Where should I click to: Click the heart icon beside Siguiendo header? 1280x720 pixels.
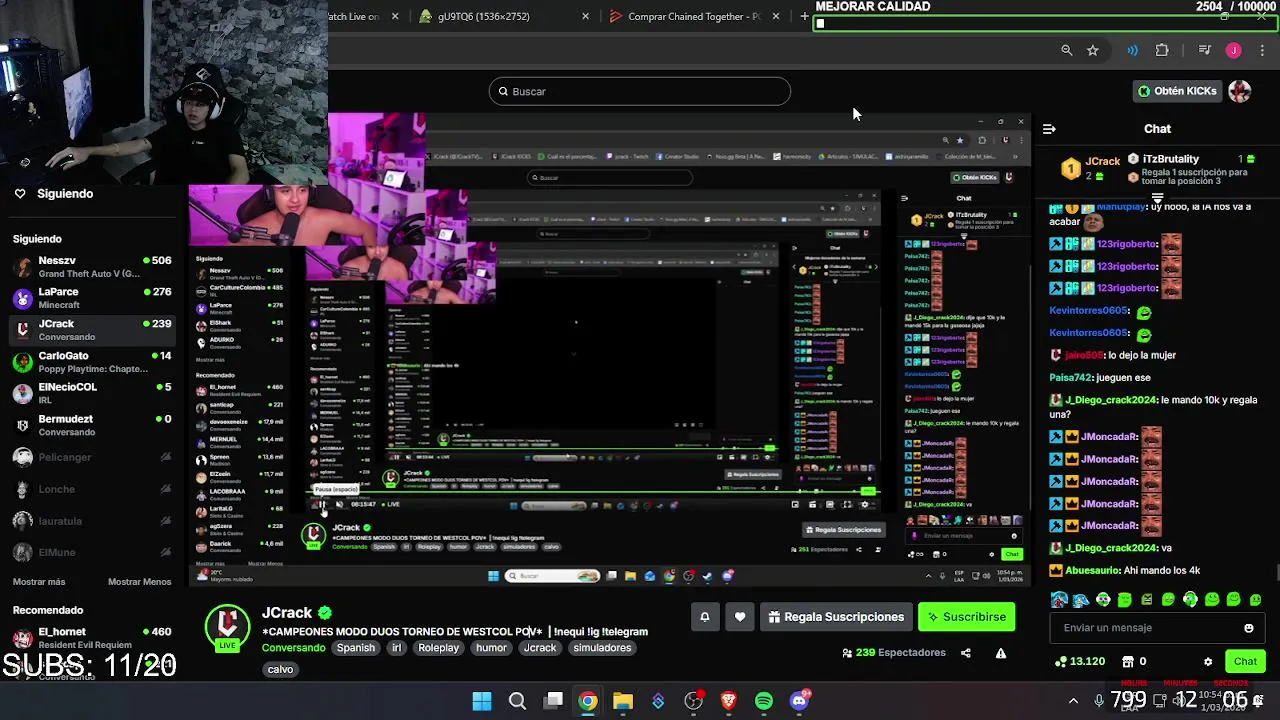click(20, 194)
